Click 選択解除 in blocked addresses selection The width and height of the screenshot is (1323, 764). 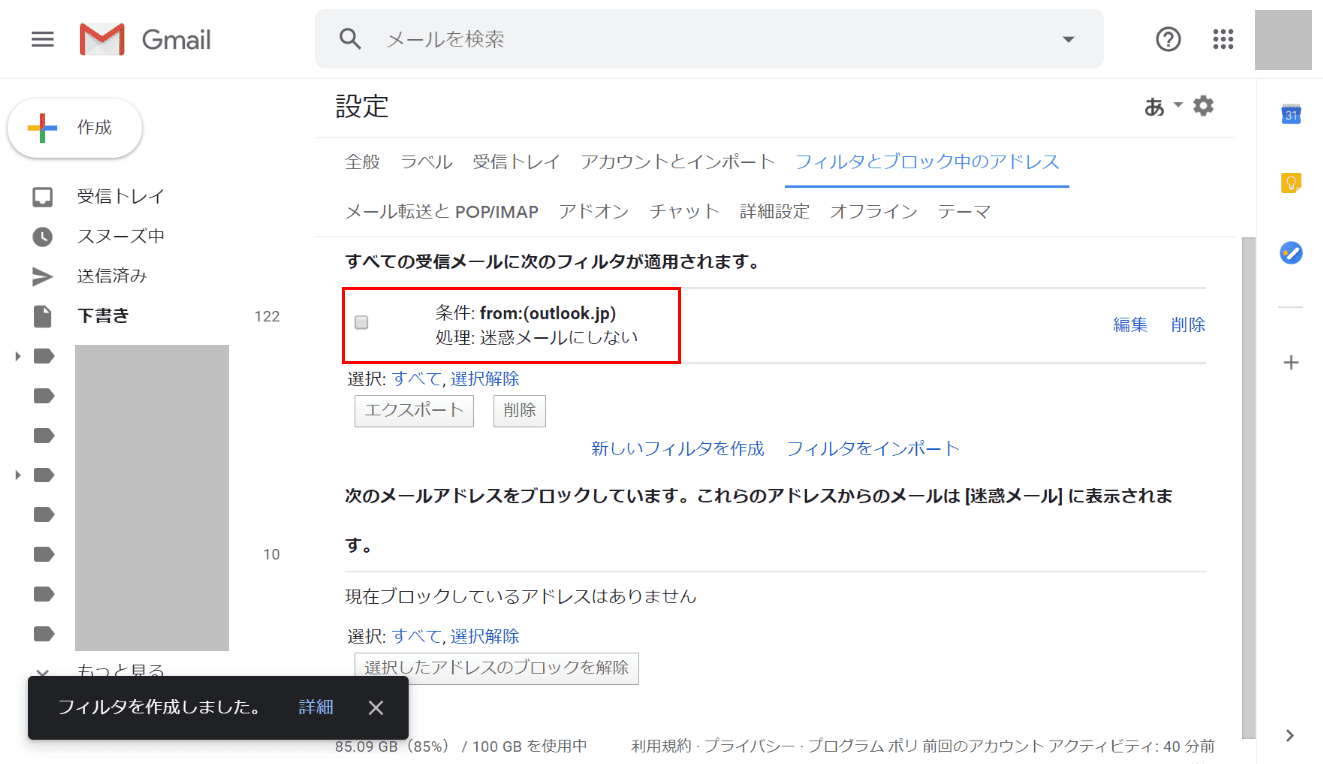(485, 636)
